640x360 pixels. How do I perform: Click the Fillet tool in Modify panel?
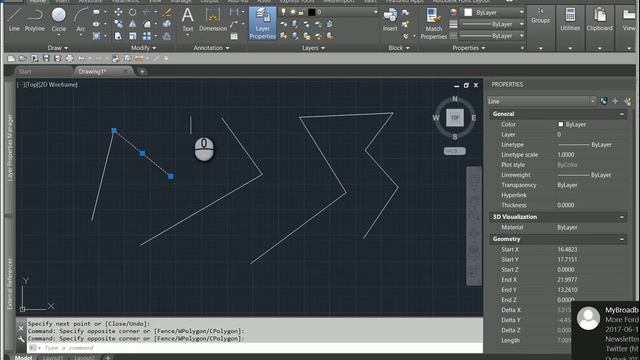147,24
